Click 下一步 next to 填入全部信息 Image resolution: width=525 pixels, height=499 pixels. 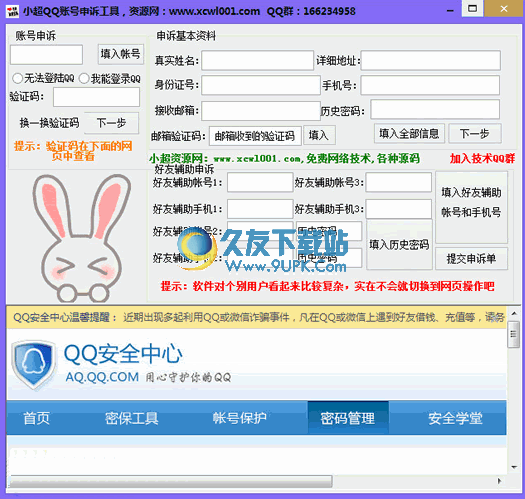[x=474, y=134]
